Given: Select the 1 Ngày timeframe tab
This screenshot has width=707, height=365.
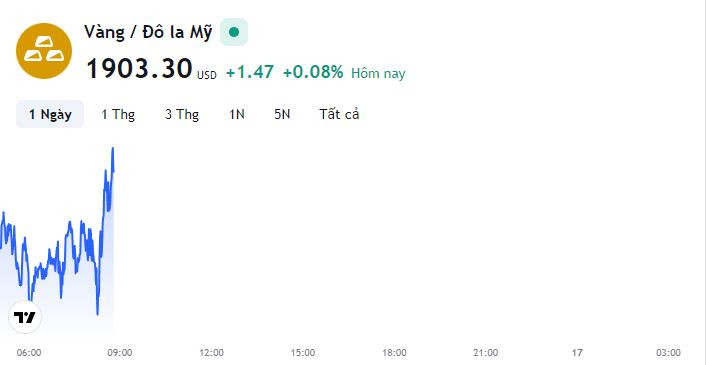Looking at the screenshot, I should [50, 114].
